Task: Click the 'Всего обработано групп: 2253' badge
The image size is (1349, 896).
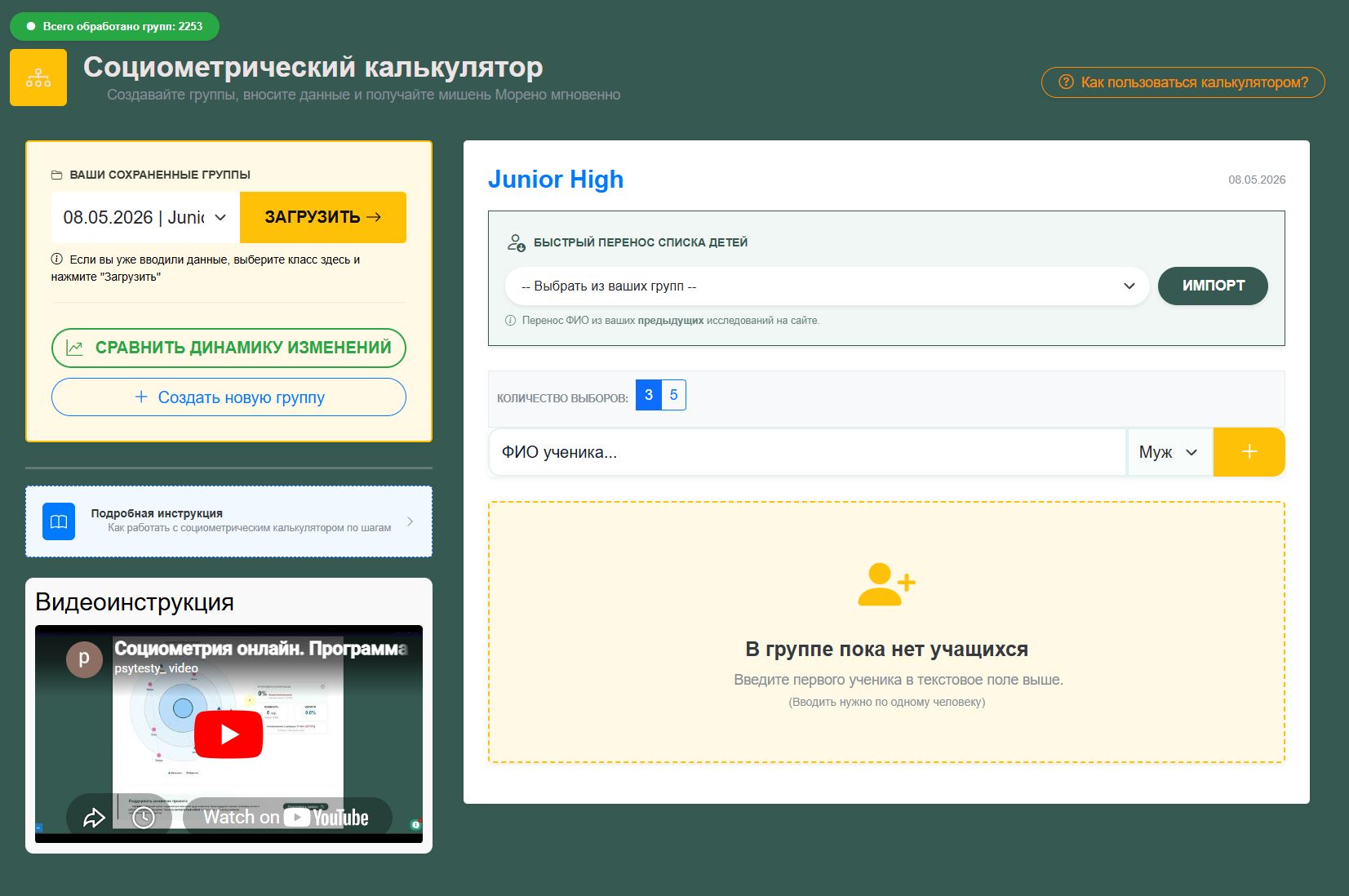Action: click(114, 26)
